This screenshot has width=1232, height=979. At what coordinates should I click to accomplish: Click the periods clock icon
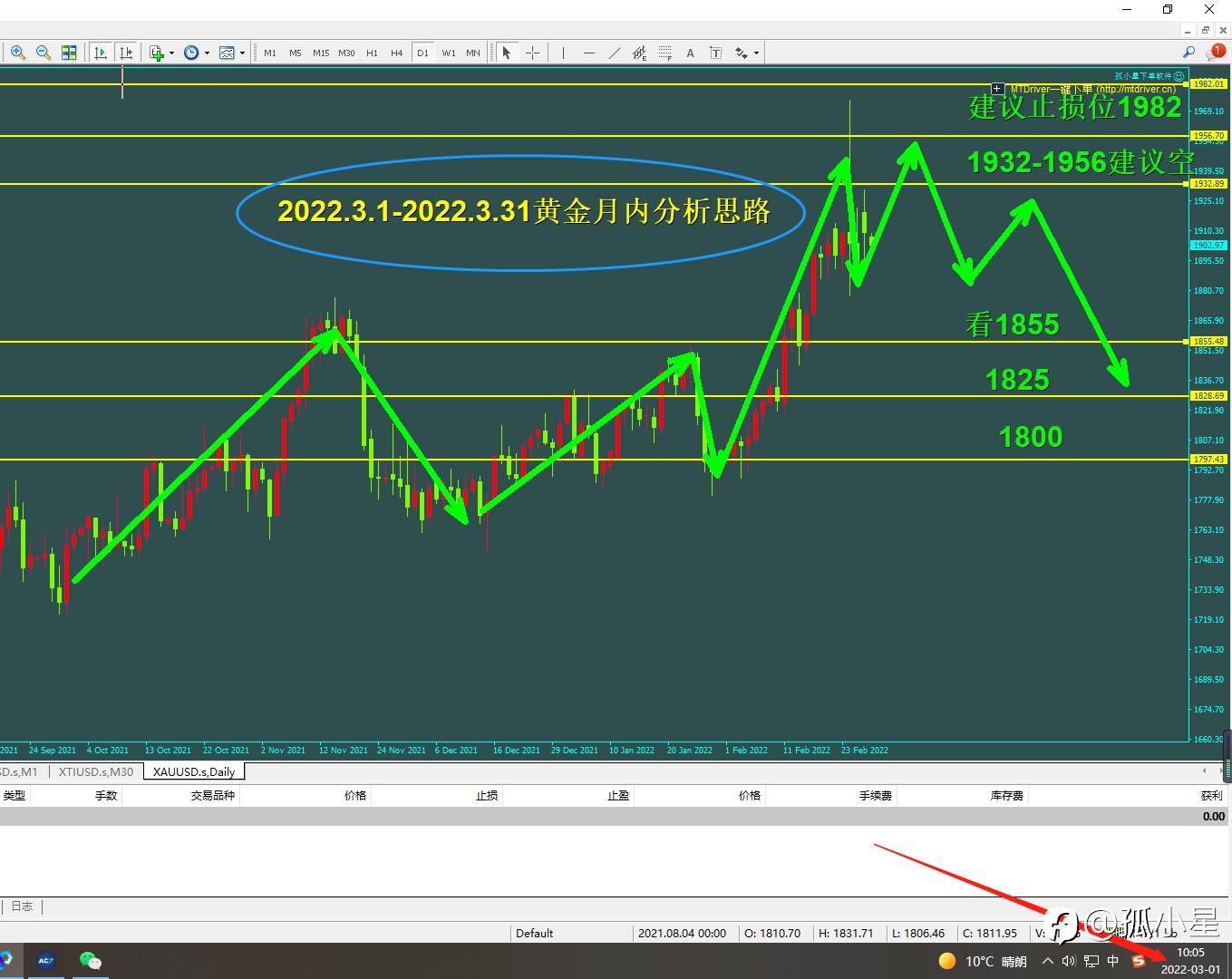pyautogui.click(x=191, y=53)
